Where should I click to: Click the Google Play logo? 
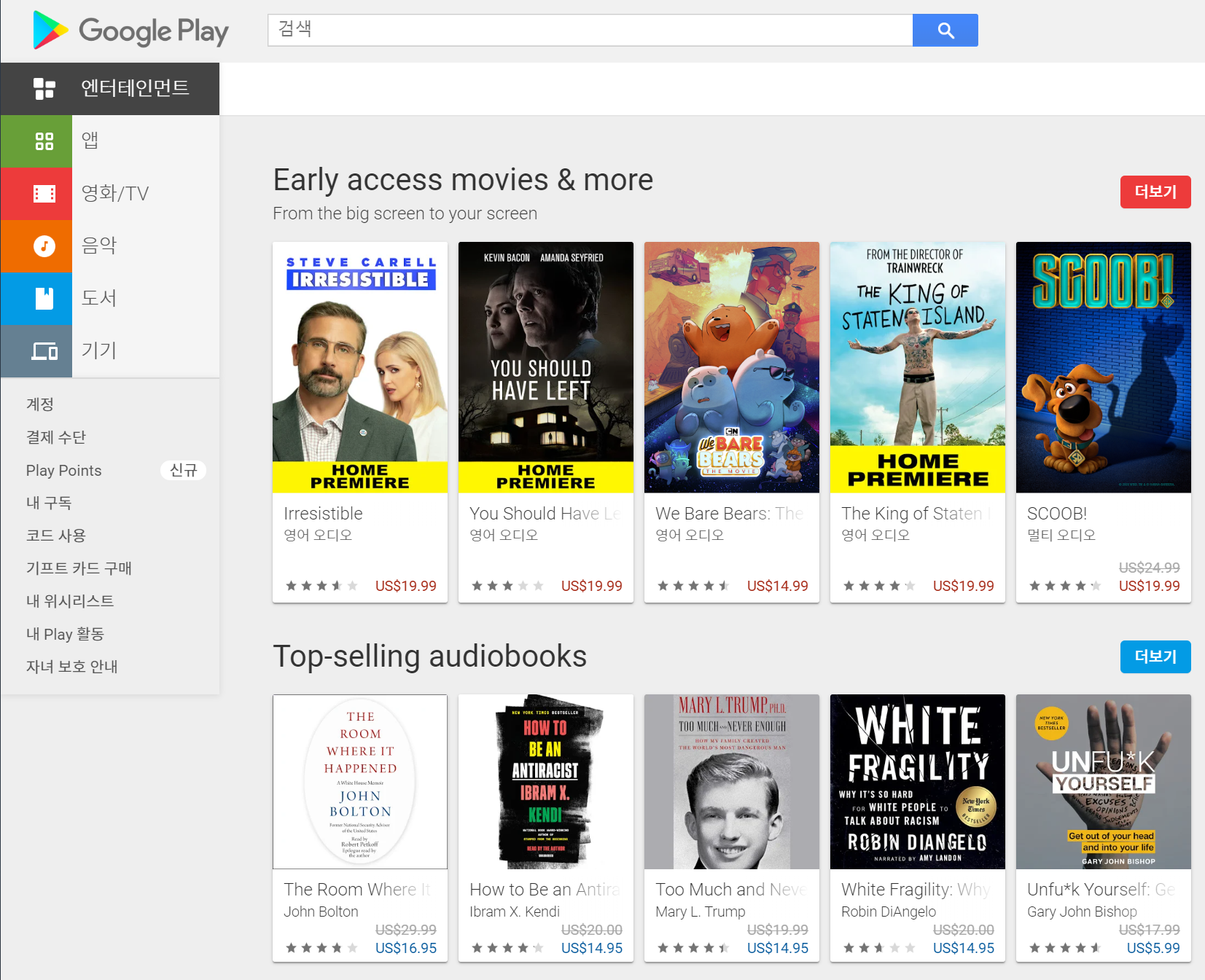pyautogui.click(x=130, y=31)
